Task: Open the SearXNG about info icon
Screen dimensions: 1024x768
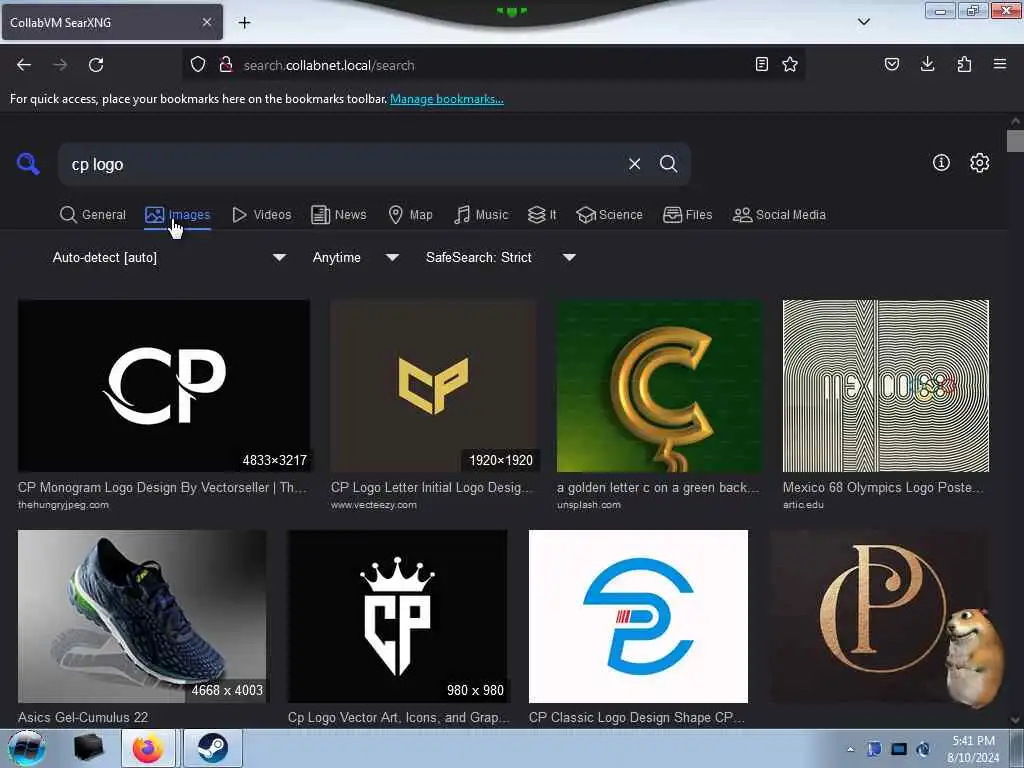Action: tap(941, 163)
